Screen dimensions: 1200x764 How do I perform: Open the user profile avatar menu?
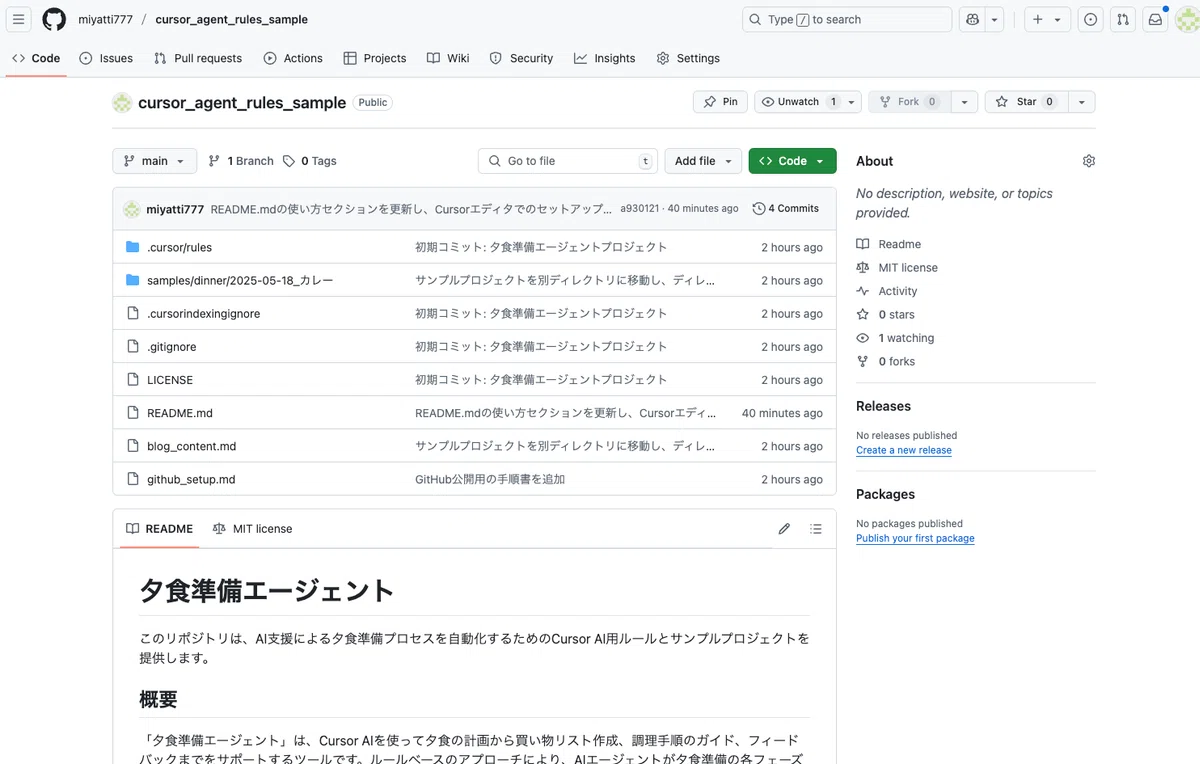coord(1188,19)
